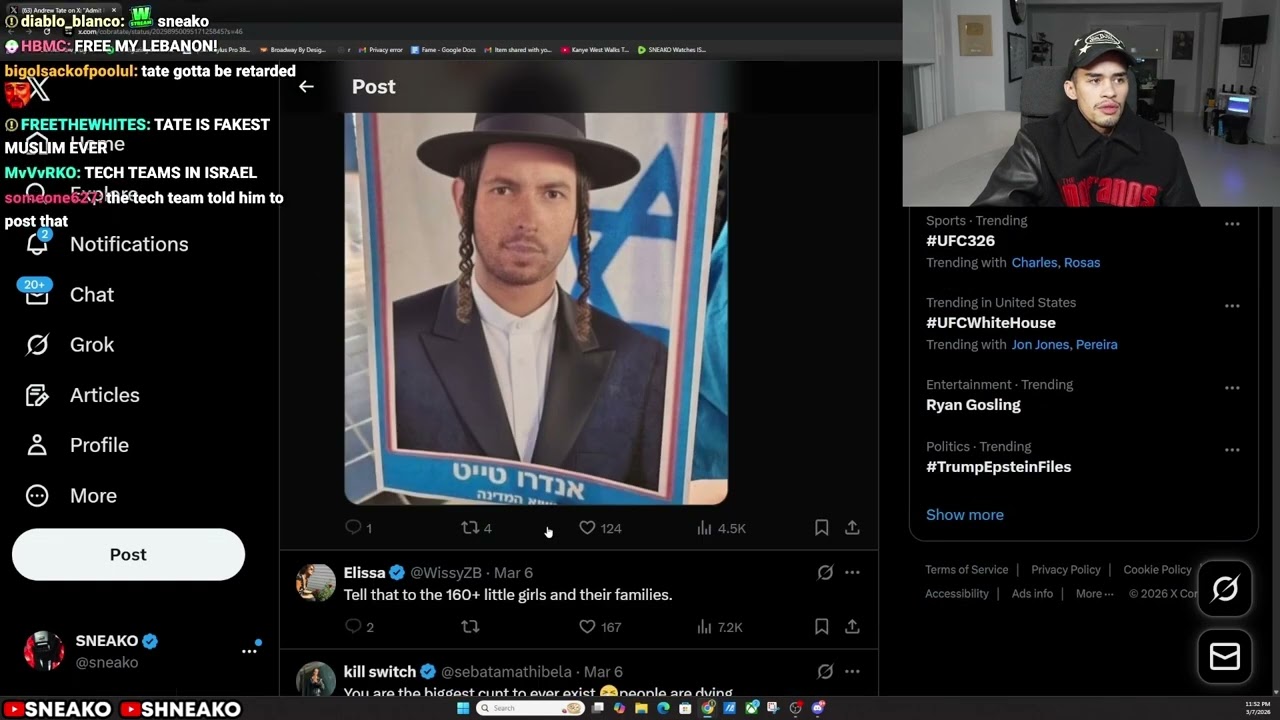
Task: Share the image post
Action: tap(852, 527)
